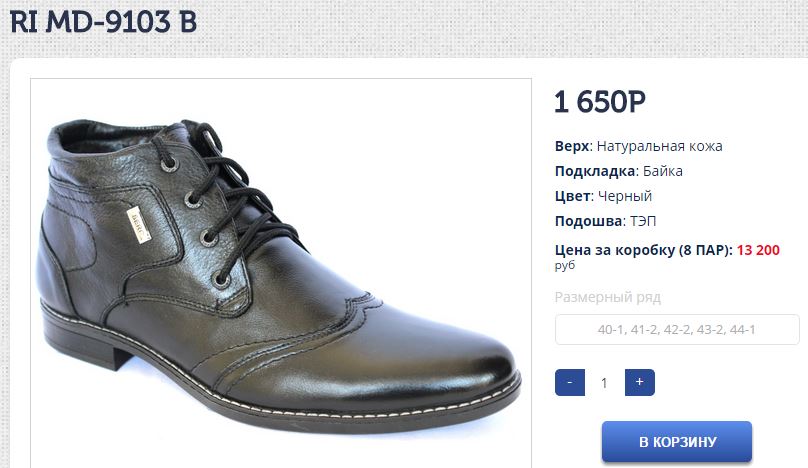Click the 1 650Р price
808x468 pixels.
pos(600,101)
